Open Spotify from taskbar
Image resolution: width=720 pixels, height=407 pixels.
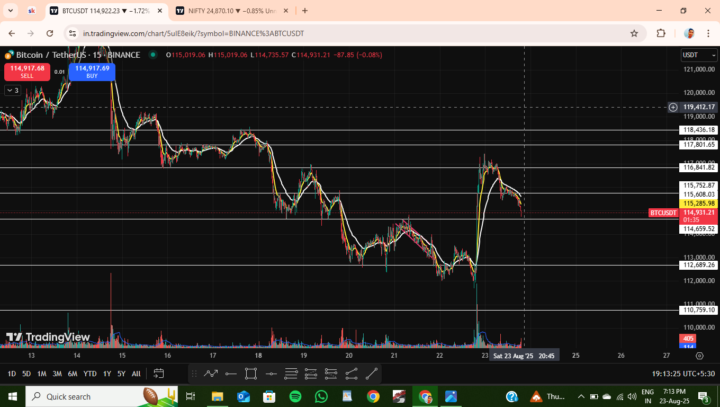pyautogui.click(x=295, y=396)
